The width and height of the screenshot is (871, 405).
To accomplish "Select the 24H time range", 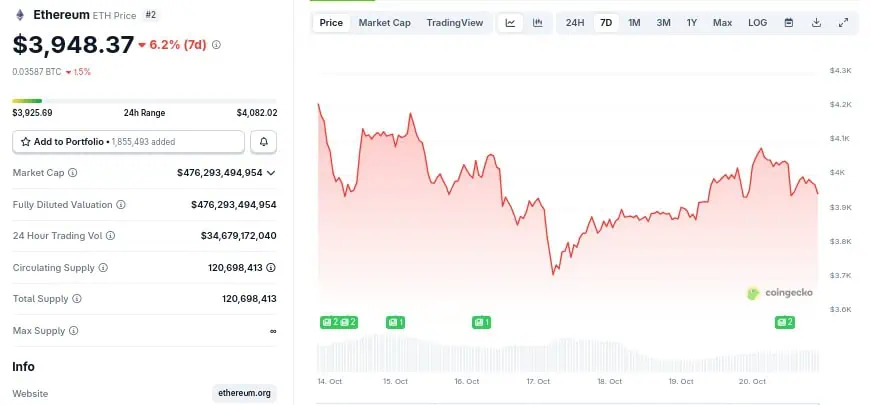I will coord(575,23).
